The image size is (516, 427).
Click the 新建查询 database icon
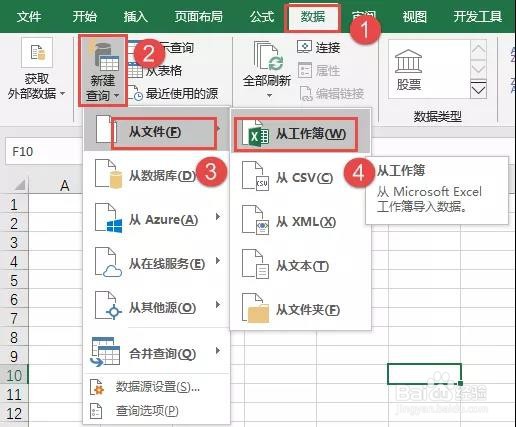(x=104, y=56)
